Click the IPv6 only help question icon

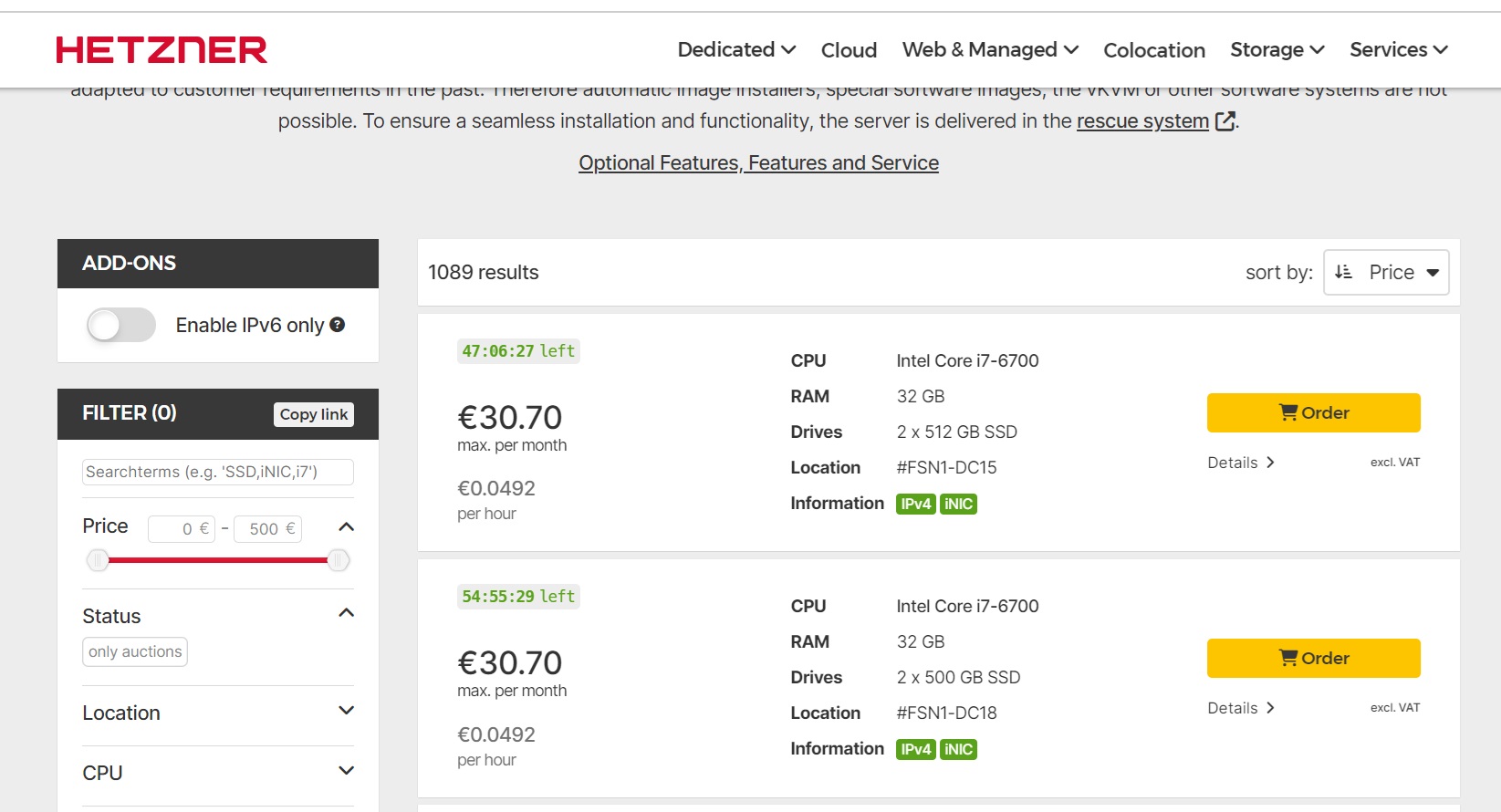[x=338, y=325]
